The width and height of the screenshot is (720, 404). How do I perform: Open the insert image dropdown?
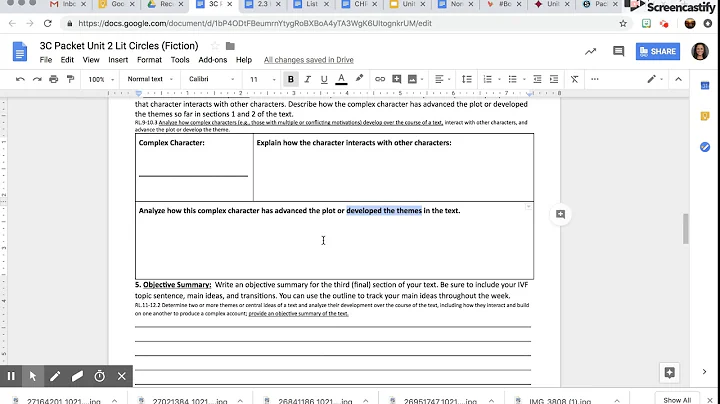[422, 79]
